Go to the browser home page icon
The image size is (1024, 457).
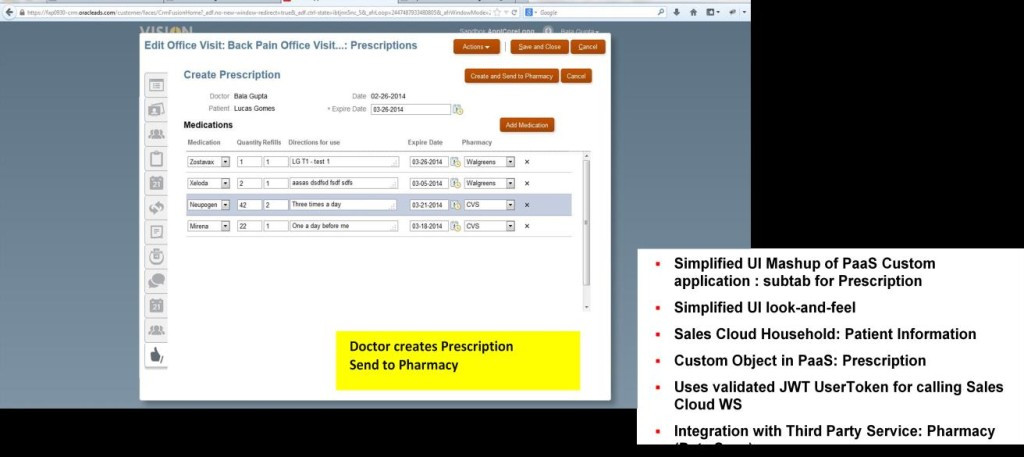tap(693, 12)
